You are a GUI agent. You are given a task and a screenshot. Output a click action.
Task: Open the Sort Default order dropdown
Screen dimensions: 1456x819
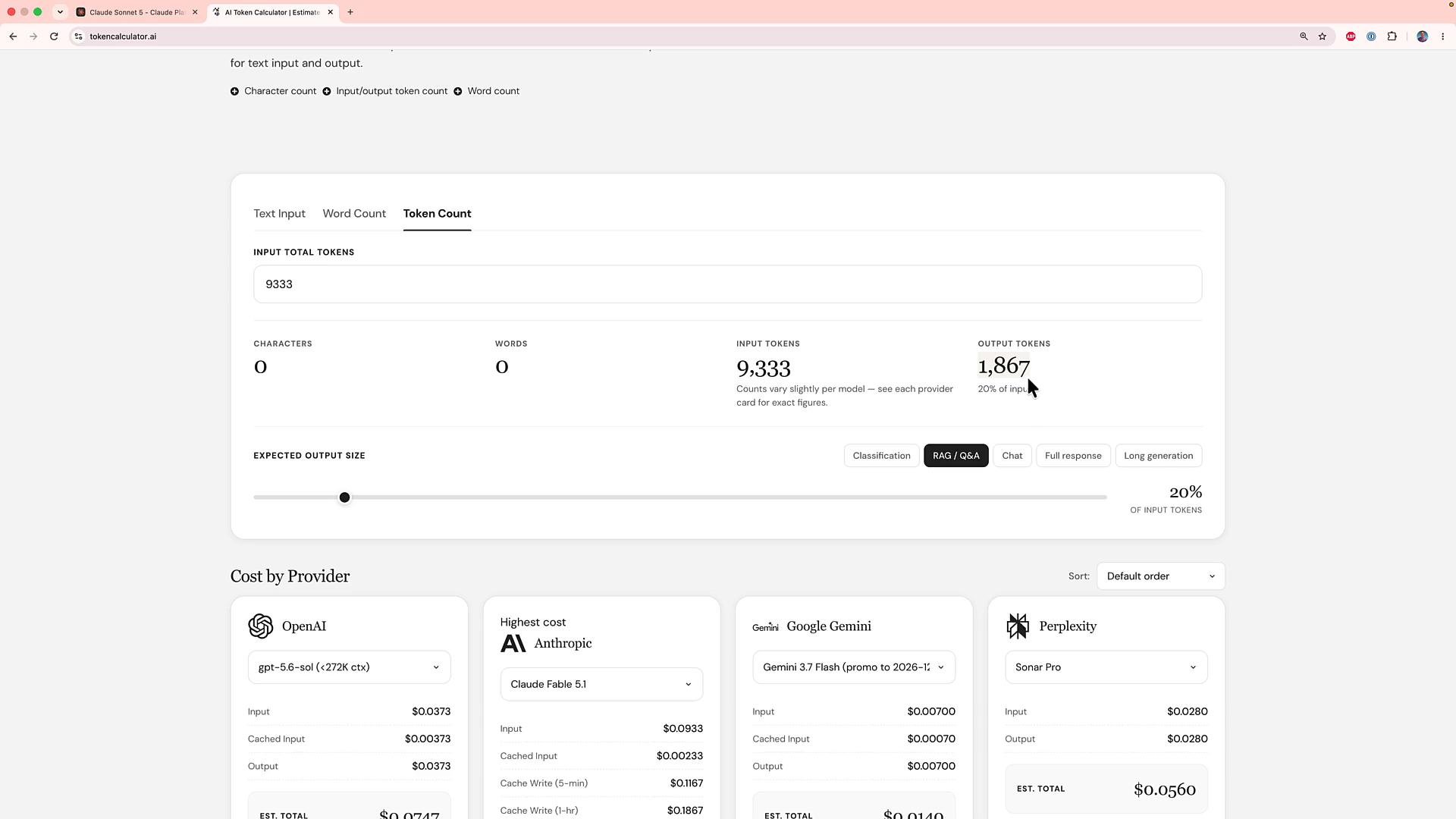1160,576
